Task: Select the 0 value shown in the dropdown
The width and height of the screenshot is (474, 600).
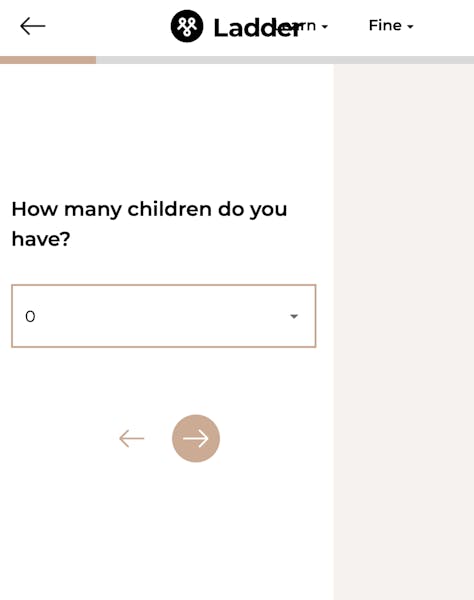Action: (30, 316)
